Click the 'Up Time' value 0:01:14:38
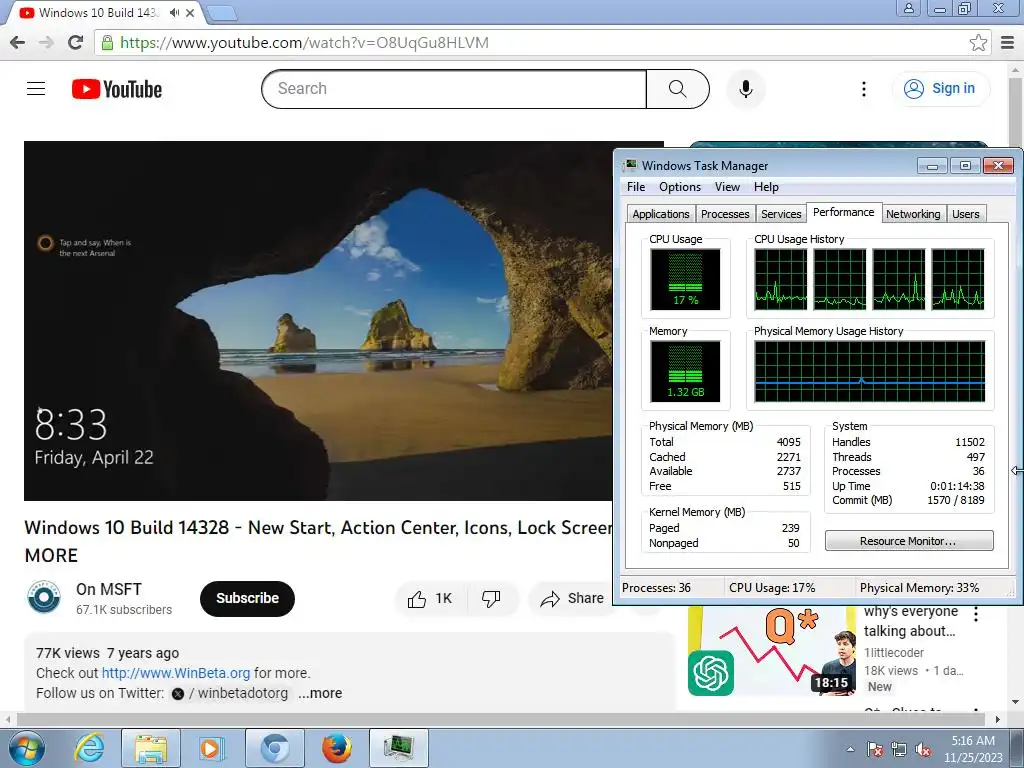This screenshot has width=1024, height=768. [957, 486]
